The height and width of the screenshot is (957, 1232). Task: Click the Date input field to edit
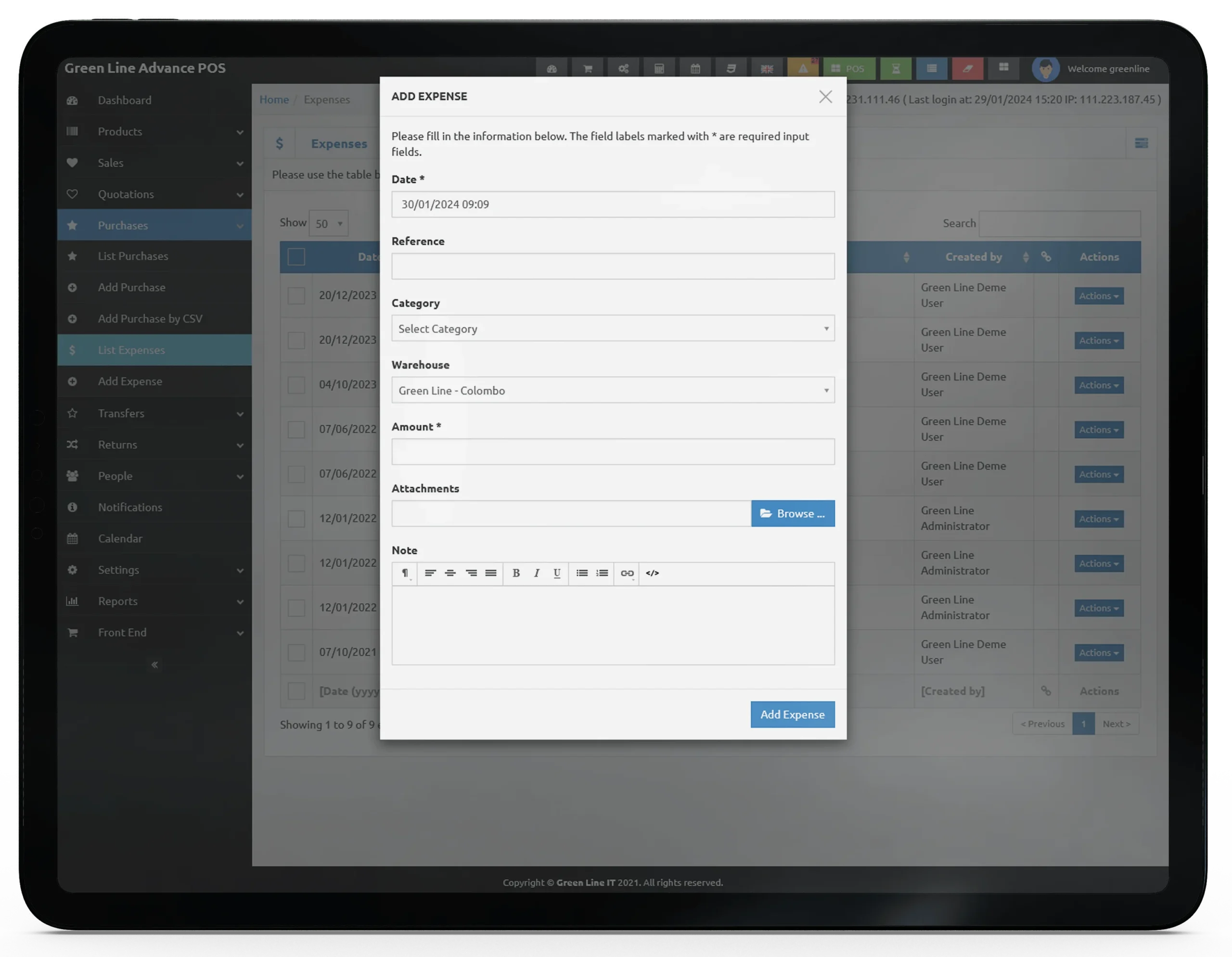613,204
